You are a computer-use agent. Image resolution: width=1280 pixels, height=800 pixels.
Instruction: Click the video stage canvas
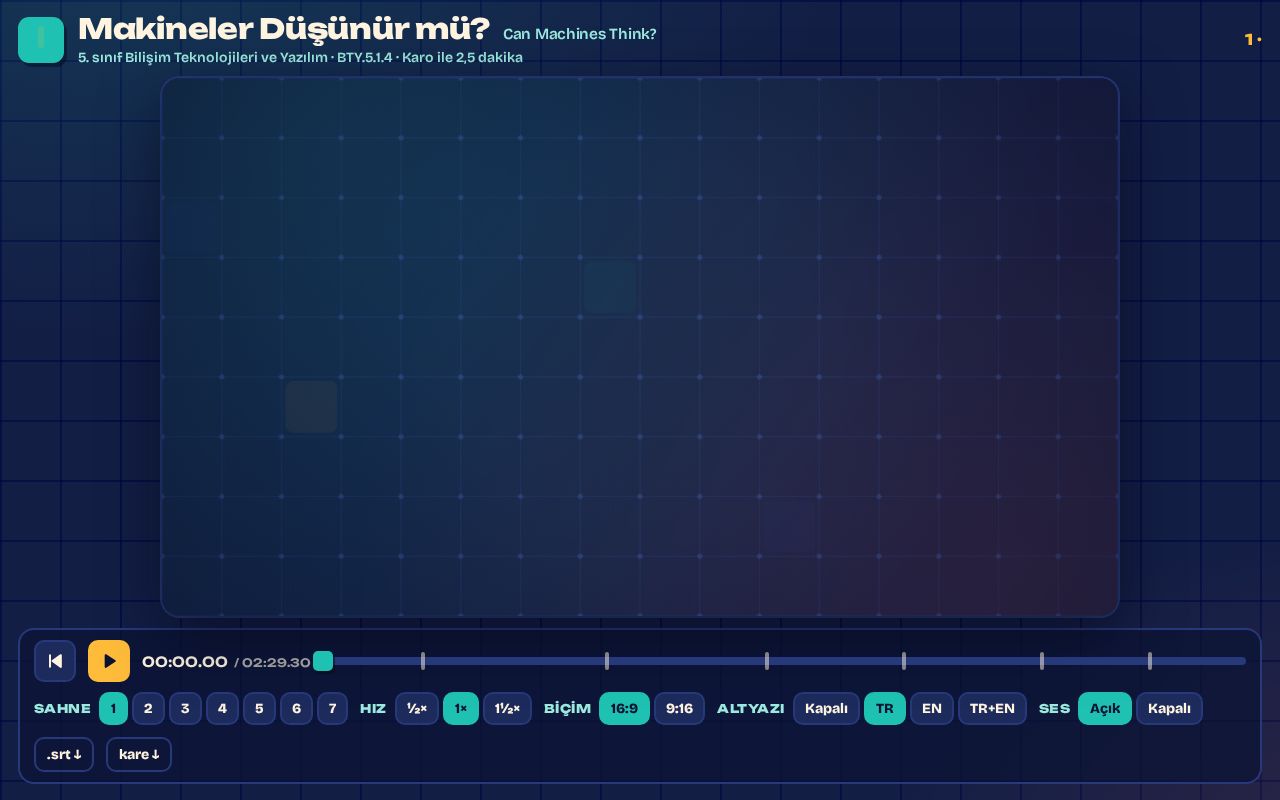(x=640, y=347)
